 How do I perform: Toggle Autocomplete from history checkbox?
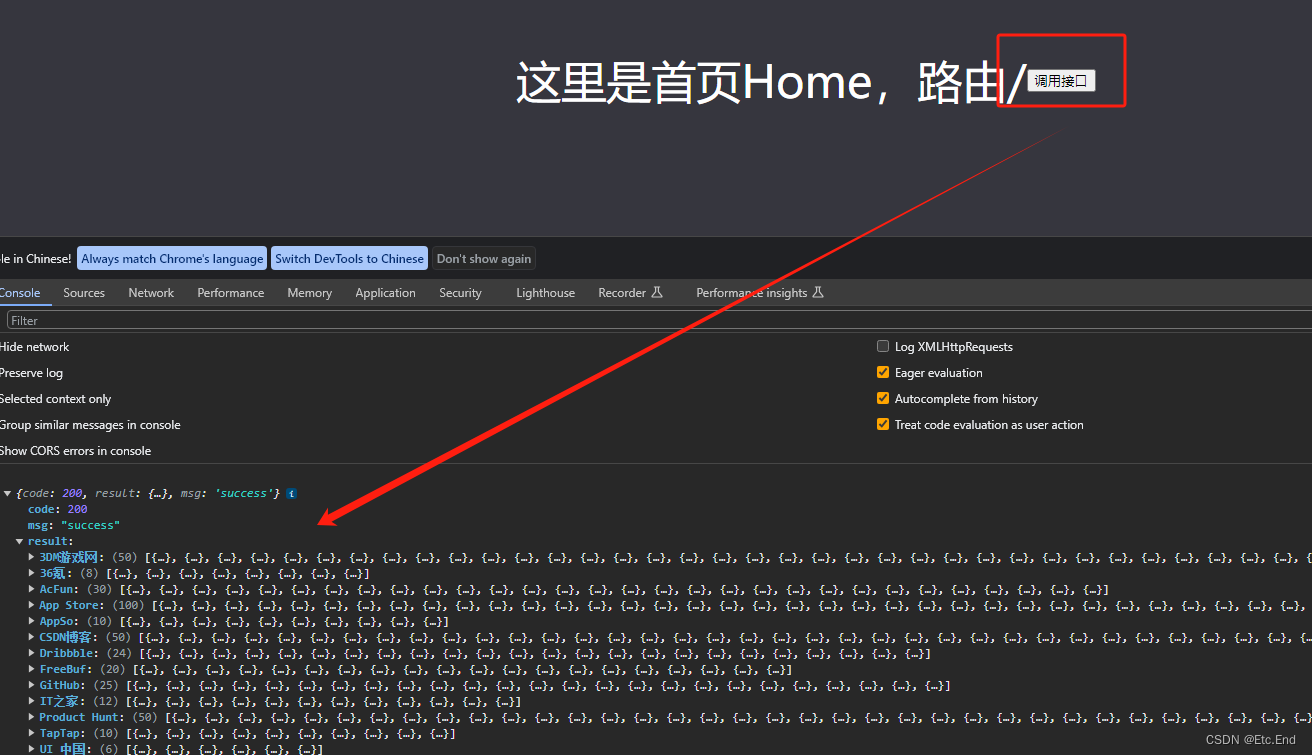883,399
